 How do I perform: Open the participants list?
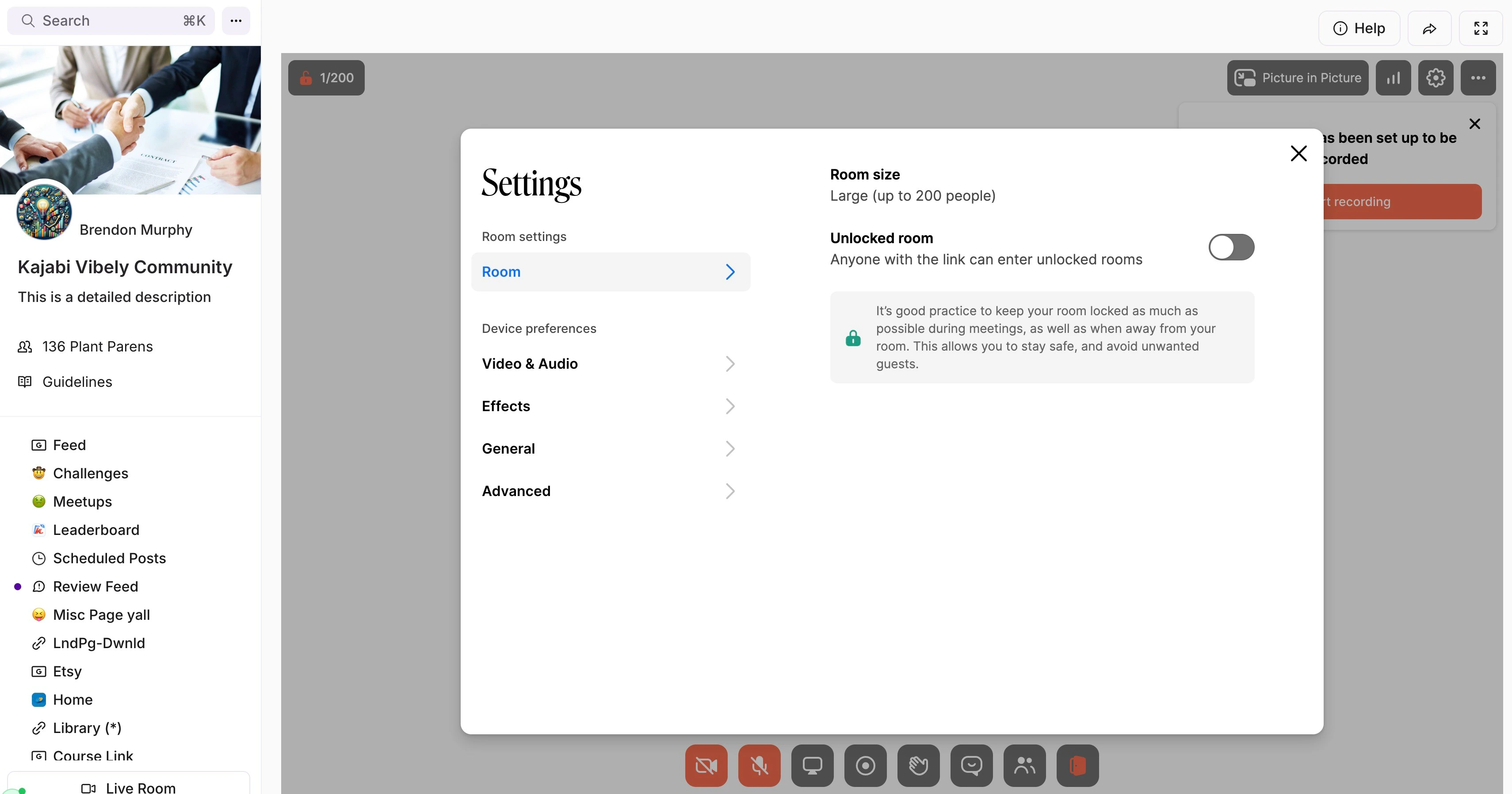pyautogui.click(x=1024, y=765)
